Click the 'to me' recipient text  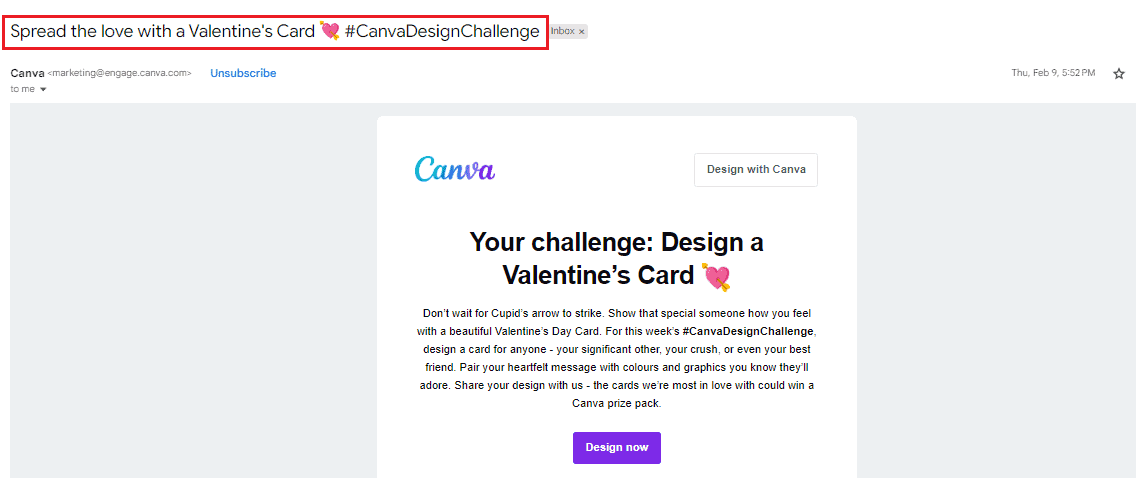(x=23, y=90)
